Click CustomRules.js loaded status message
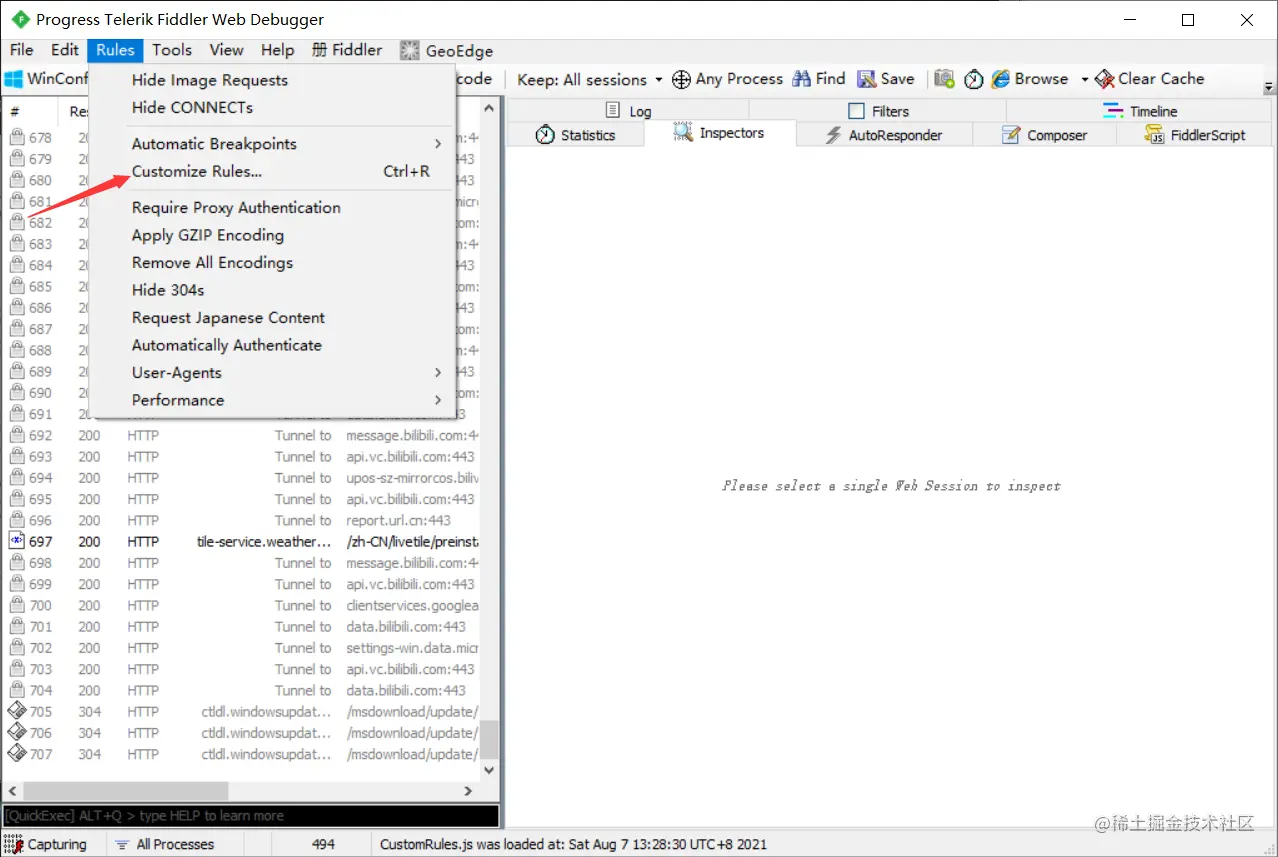This screenshot has height=857, width=1278. (573, 844)
